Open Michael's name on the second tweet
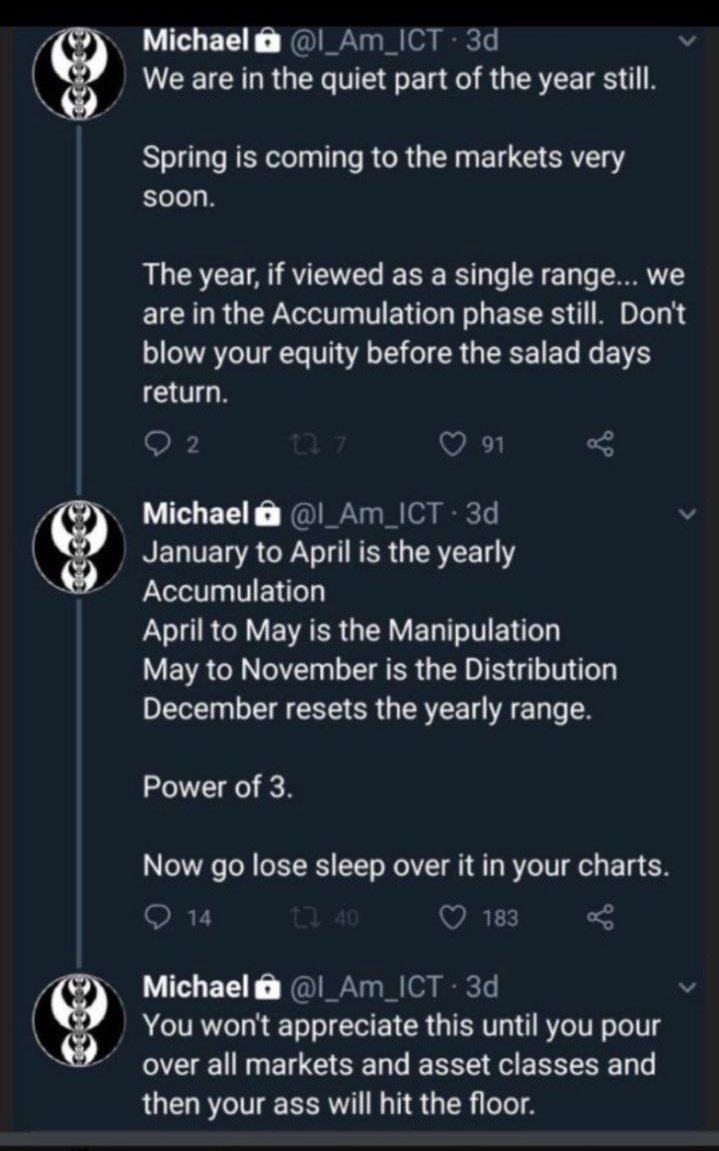This screenshot has height=1151, width=719. pyautogui.click(x=195, y=514)
